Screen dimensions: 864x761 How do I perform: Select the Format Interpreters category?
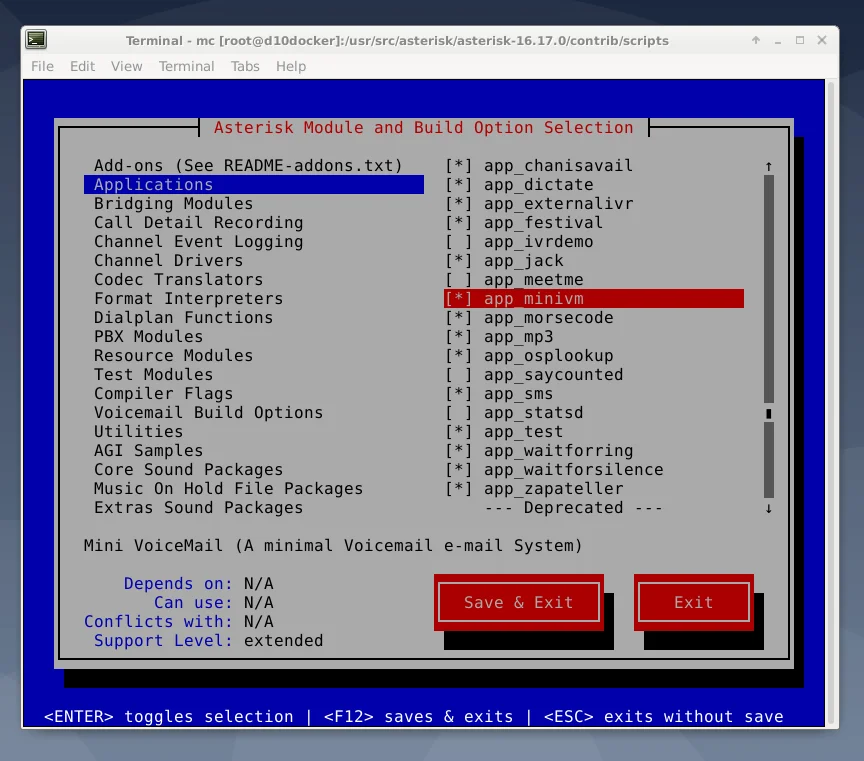point(188,299)
